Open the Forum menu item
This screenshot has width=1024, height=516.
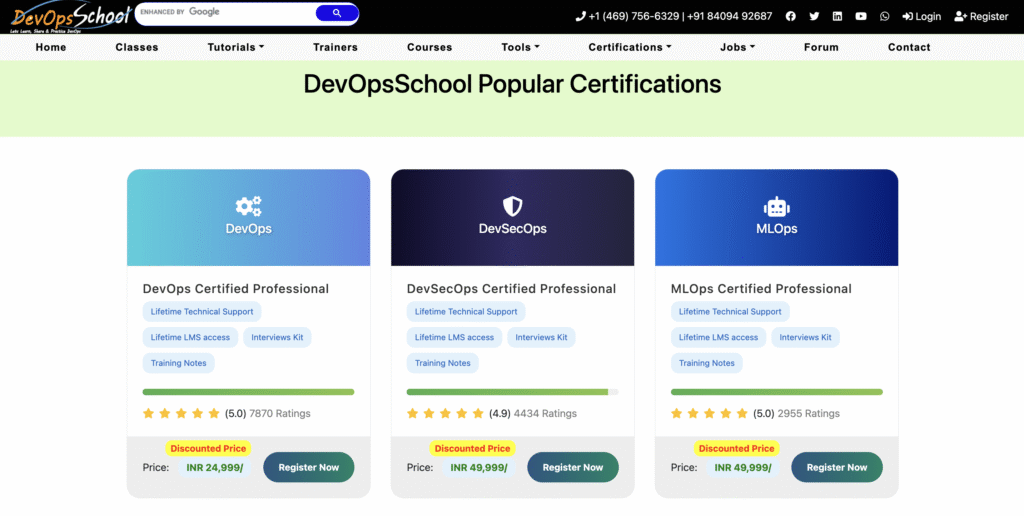pyautogui.click(x=821, y=47)
